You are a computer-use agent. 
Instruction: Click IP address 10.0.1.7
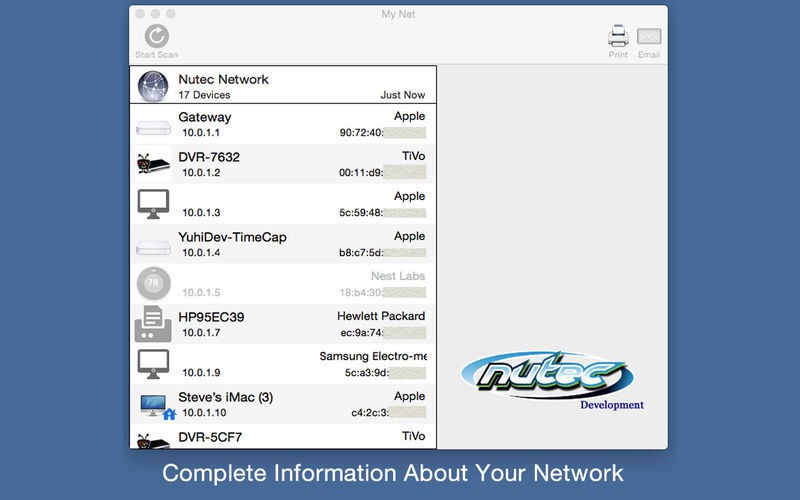[201, 333]
